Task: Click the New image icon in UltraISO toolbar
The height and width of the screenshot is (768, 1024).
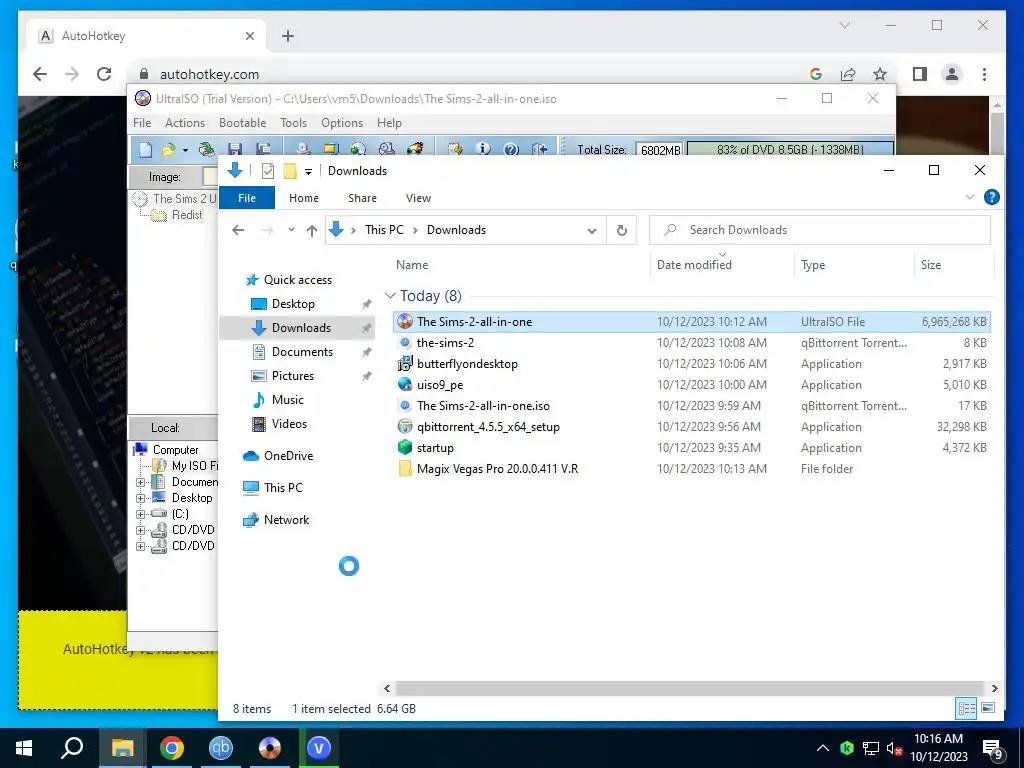Action: click(146, 150)
